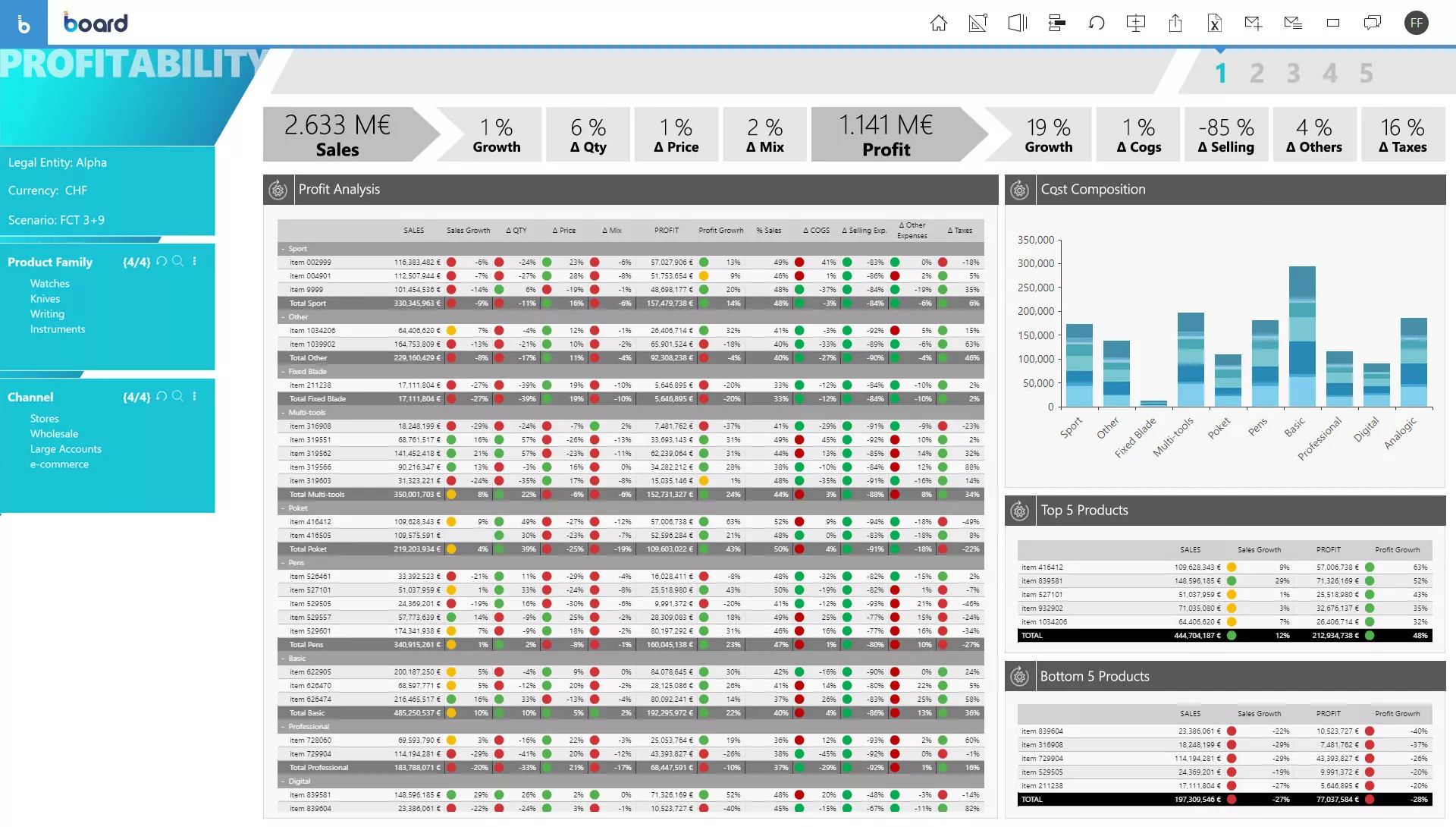The image size is (1456, 827).
Task: Toggle visibility for Watches product item
Action: (x=49, y=283)
